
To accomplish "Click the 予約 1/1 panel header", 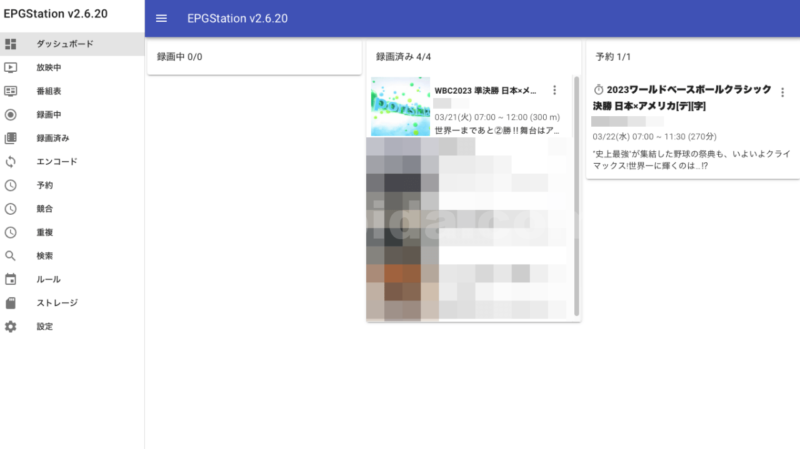I will [x=613, y=57].
